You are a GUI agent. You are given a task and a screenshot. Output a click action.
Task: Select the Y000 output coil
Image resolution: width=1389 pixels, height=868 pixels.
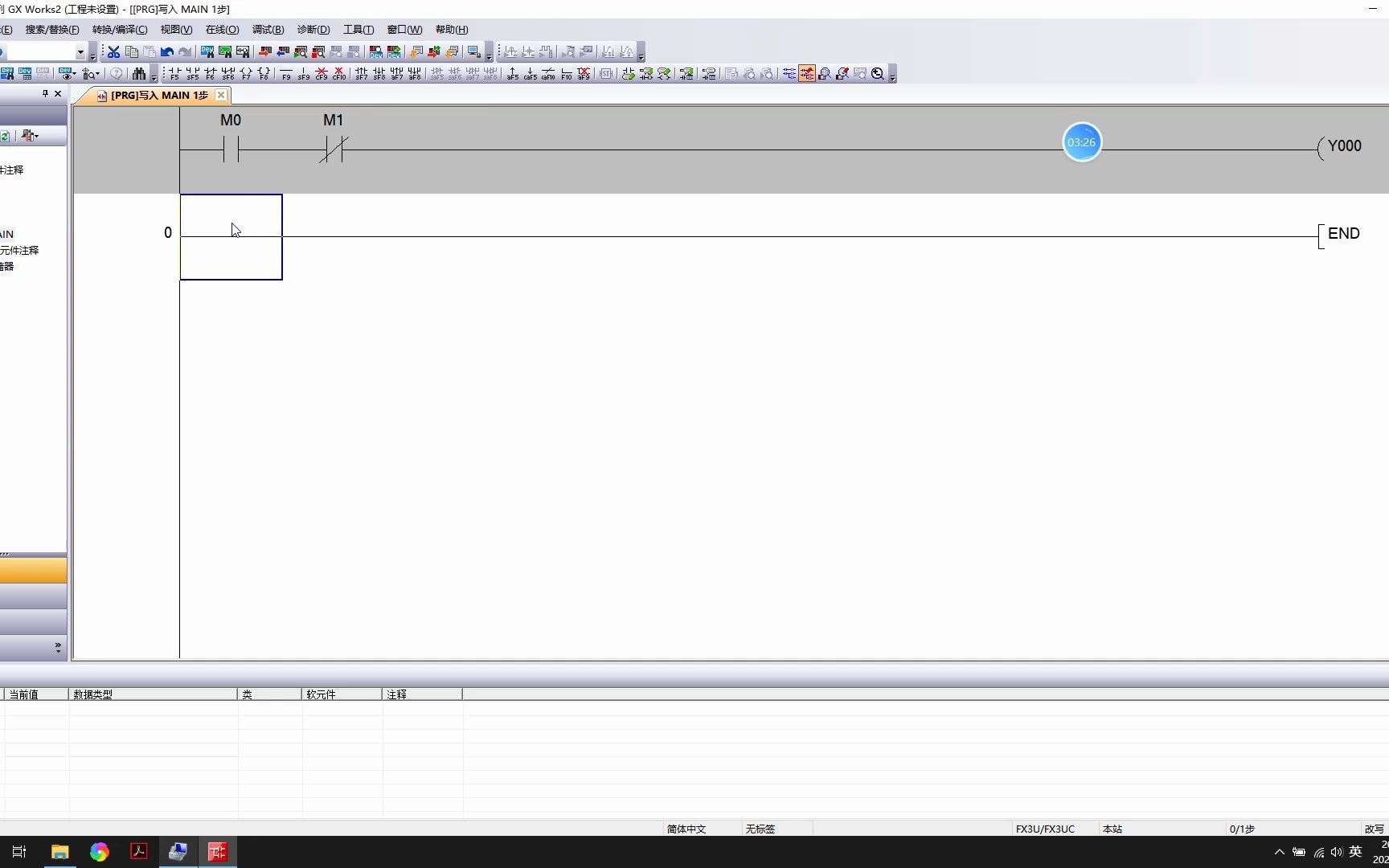click(x=1340, y=147)
